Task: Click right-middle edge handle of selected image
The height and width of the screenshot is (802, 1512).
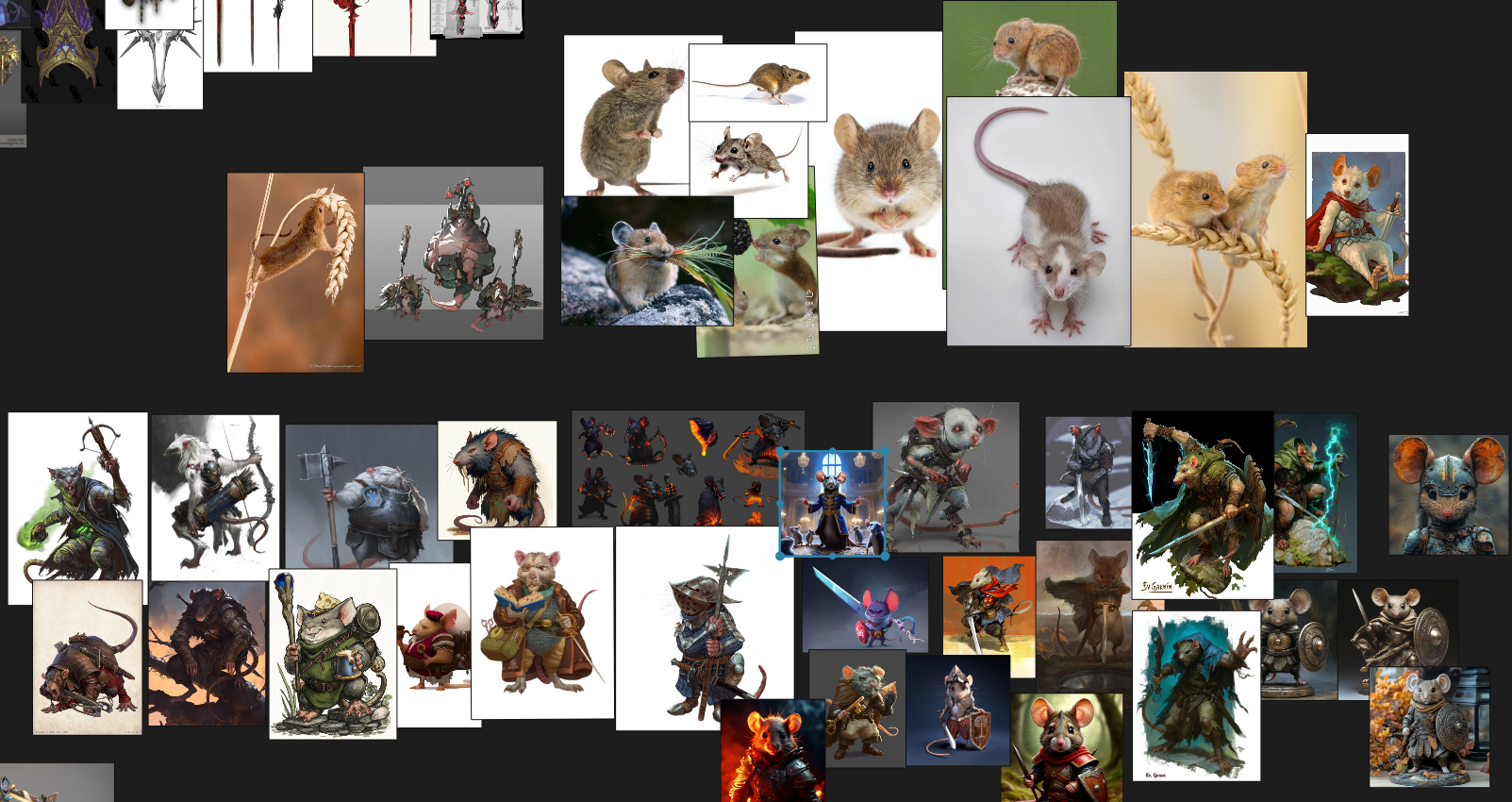Action: coord(887,504)
